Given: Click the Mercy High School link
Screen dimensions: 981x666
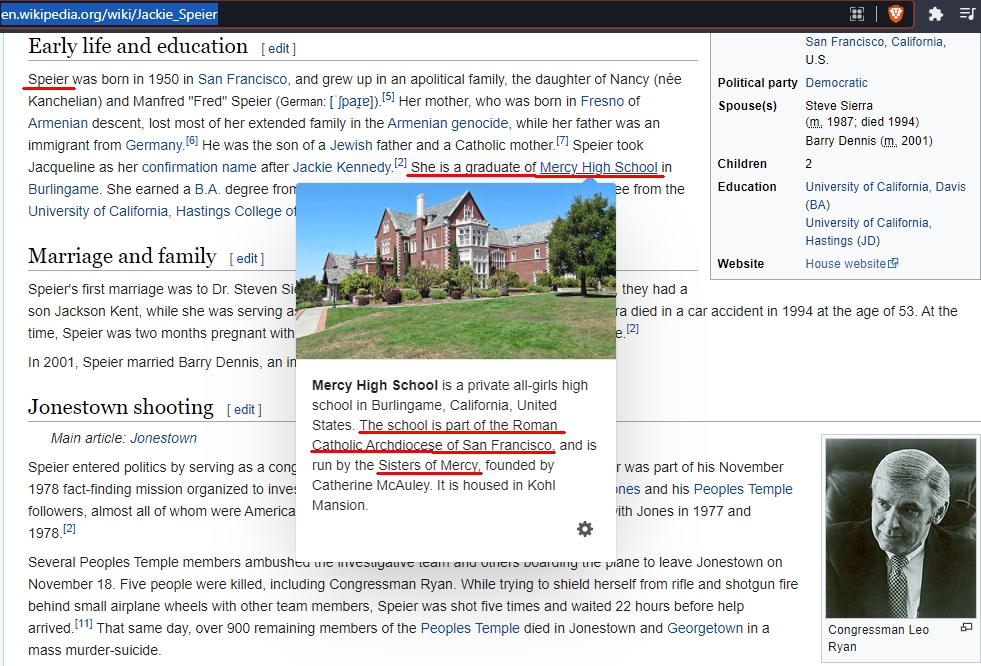Looking at the screenshot, I should tap(599, 167).
